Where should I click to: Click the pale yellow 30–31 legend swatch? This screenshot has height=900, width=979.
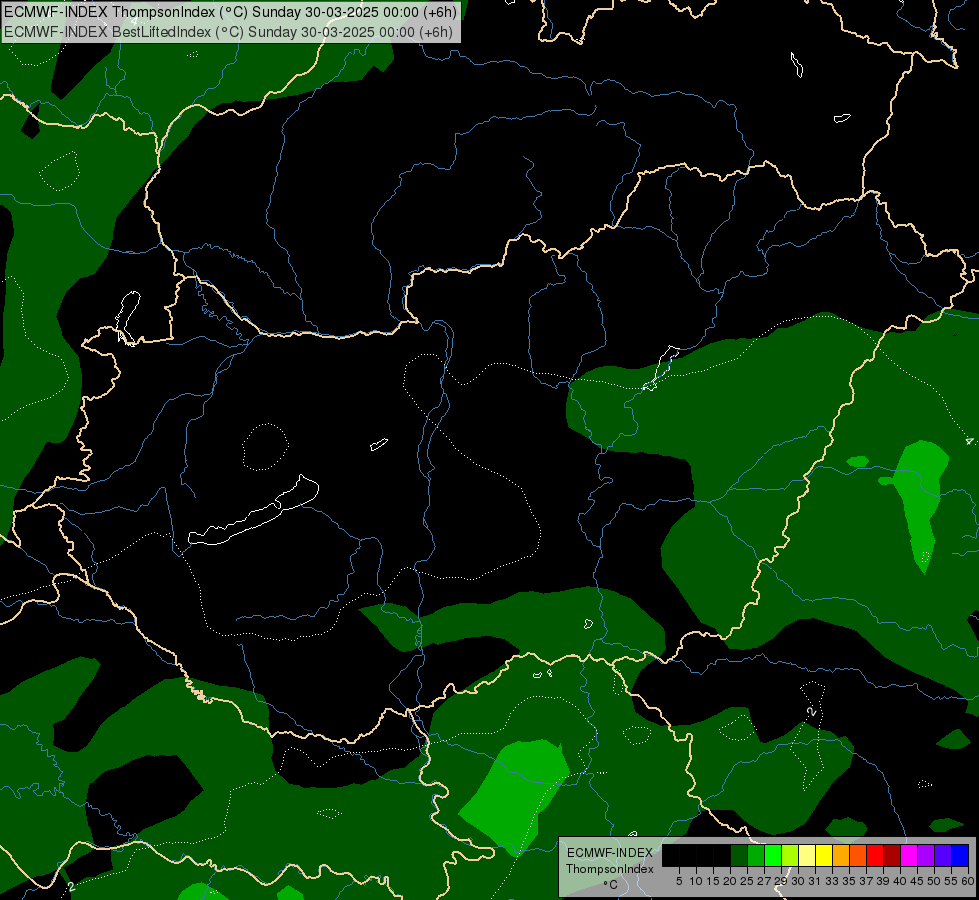807,855
